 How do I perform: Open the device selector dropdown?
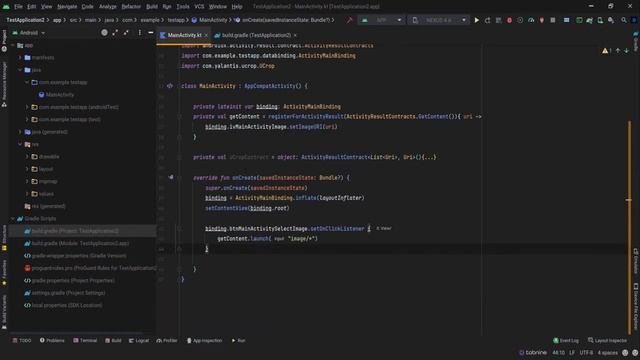click(x=438, y=20)
